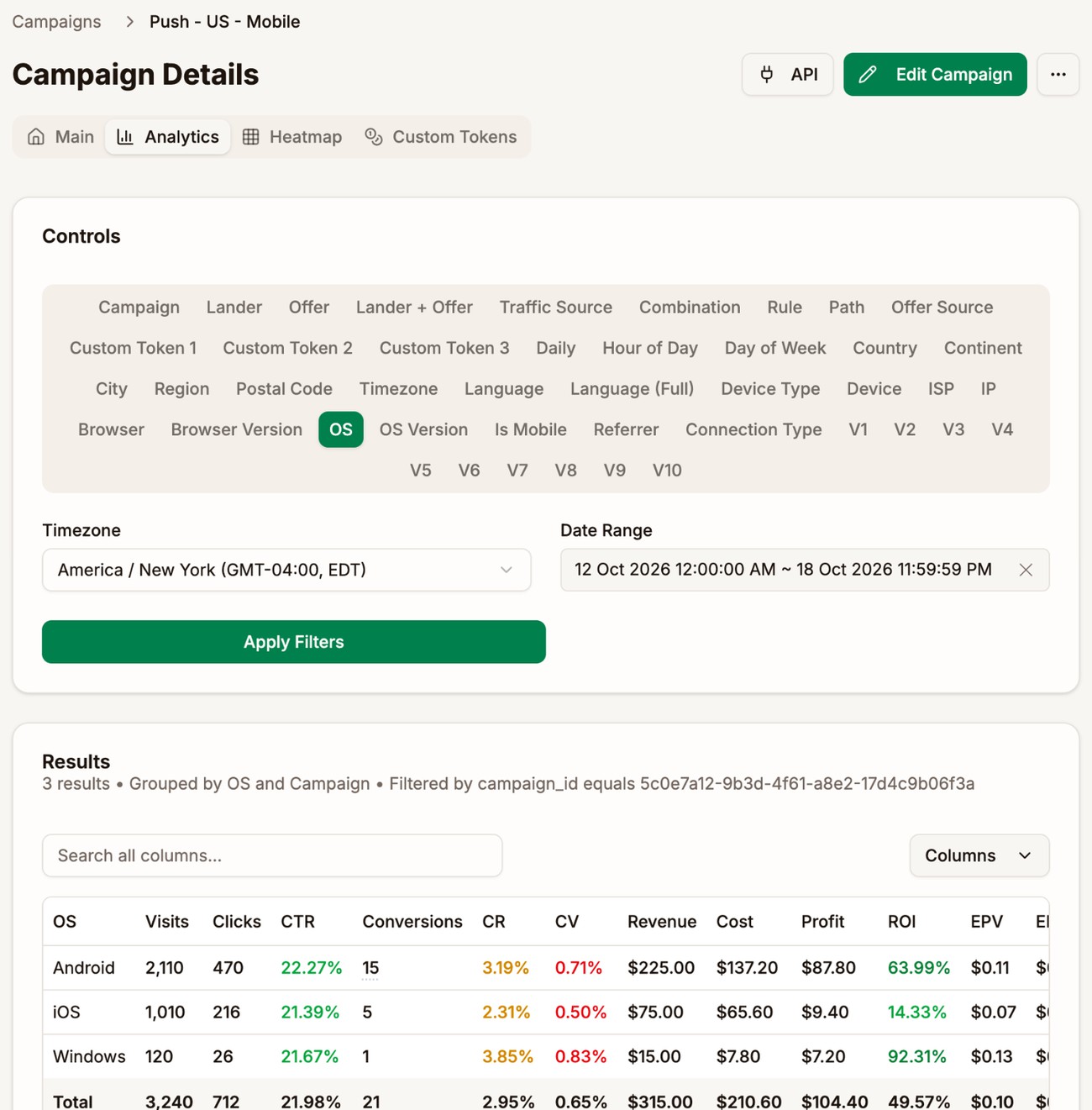Go to Campaigns breadcrumb link
Screen dimensions: 1092x1110
coord(56,22)
